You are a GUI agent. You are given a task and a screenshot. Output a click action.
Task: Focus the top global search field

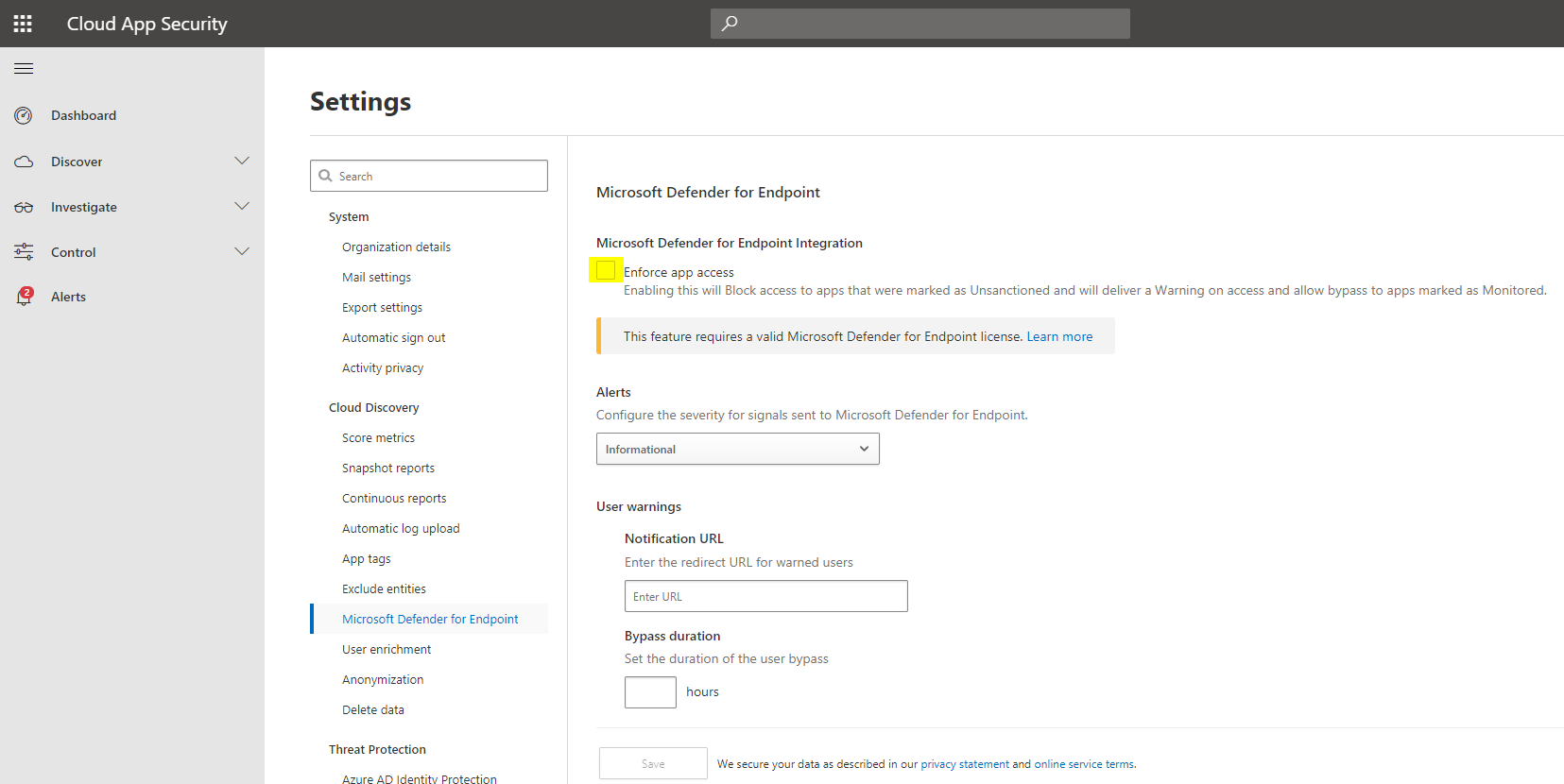(920, 24)
